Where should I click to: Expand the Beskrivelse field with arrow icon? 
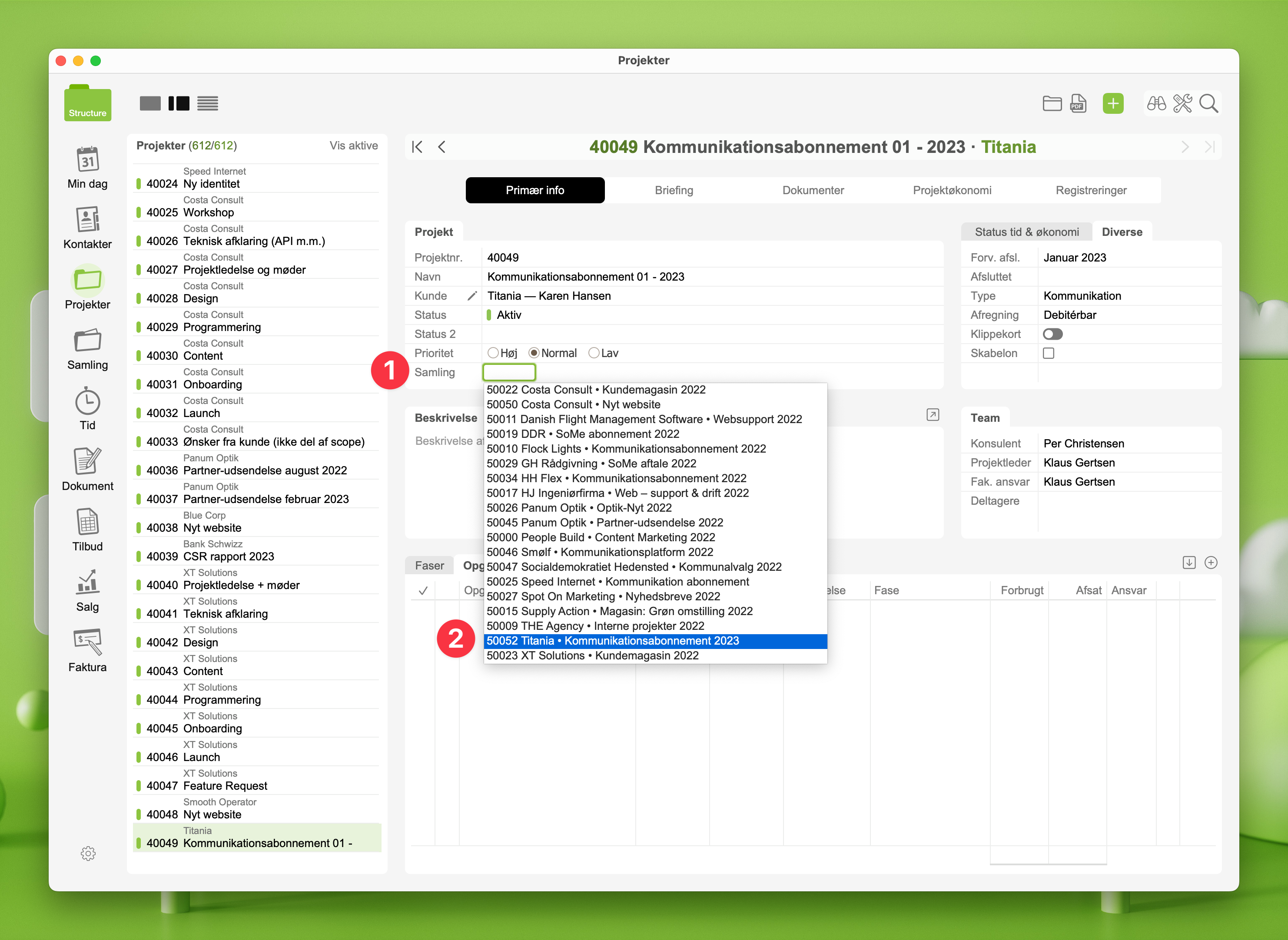(932, 415)
